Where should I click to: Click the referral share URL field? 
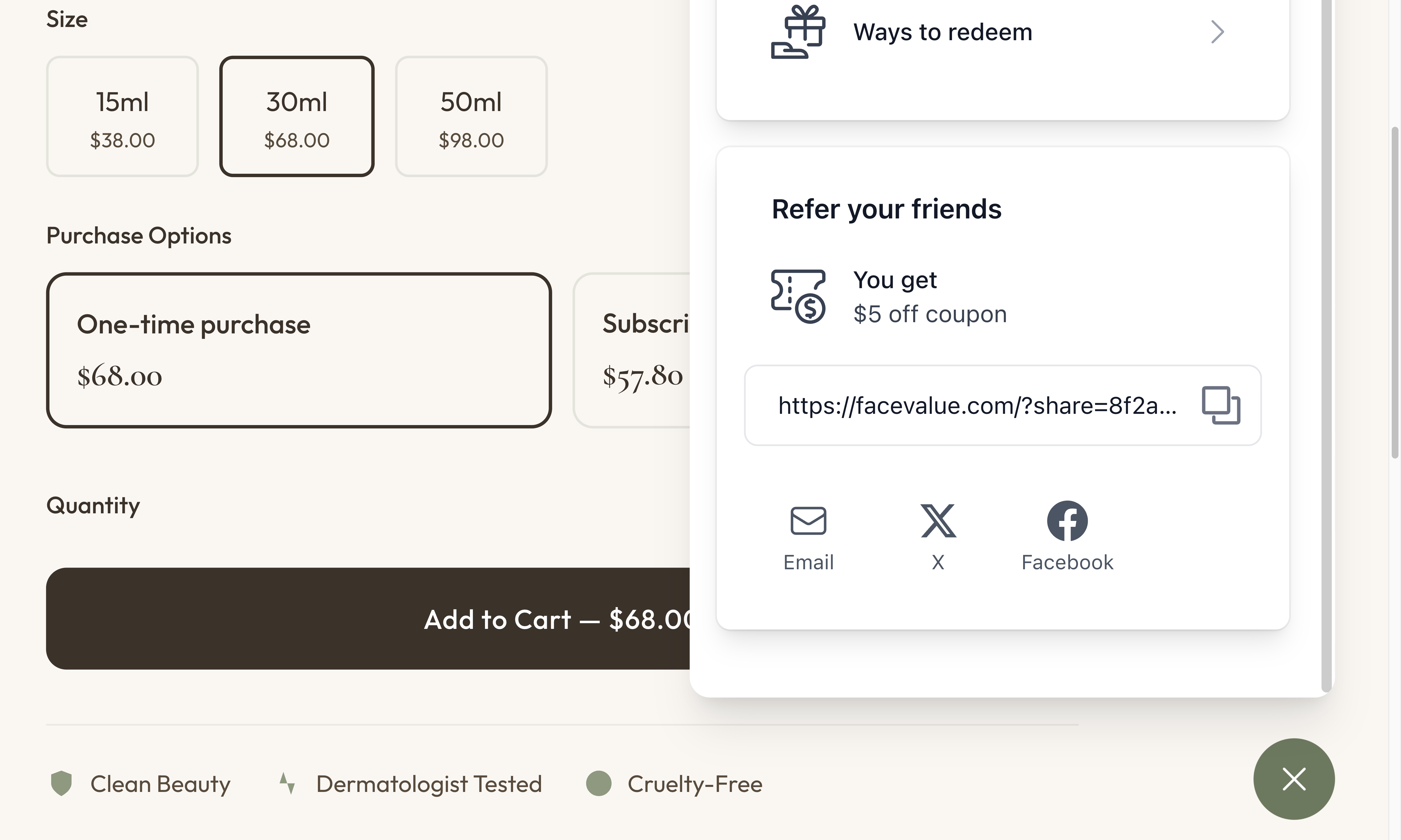pos(976,405)
